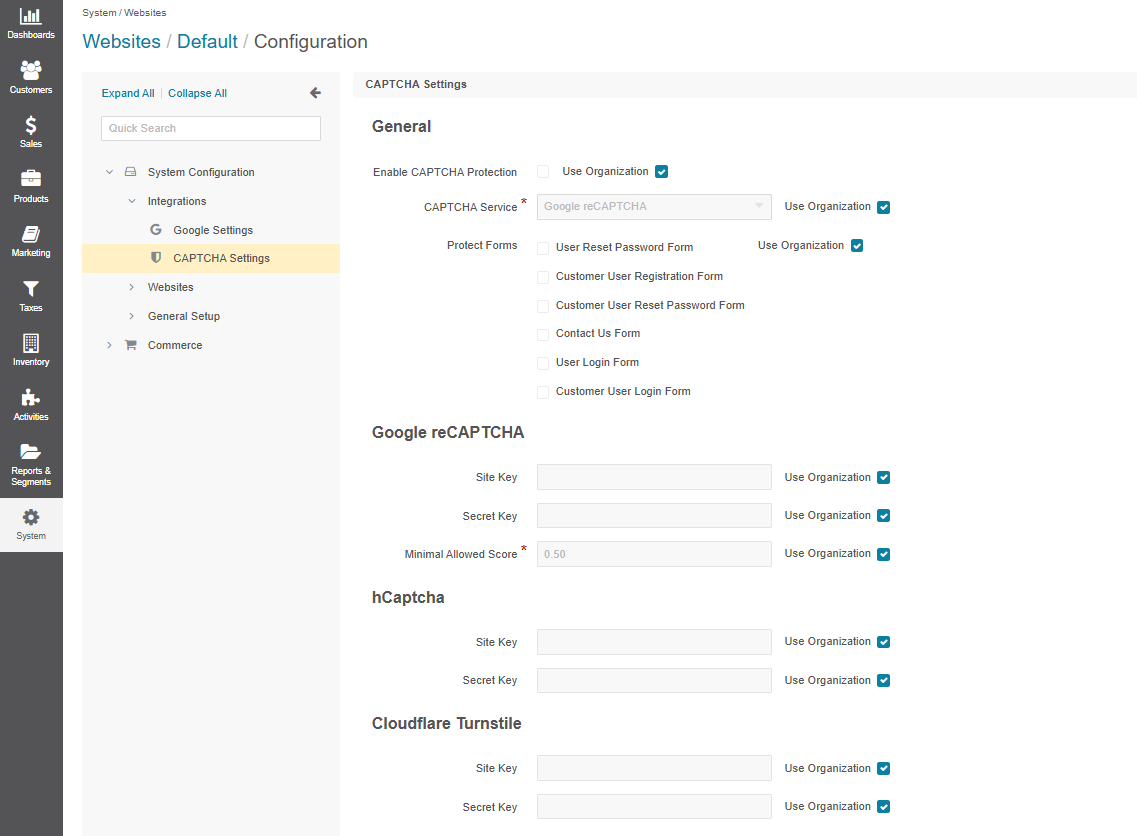This screenshot has width=1137, height=836.
Task: Select Google Settings in the tree
Action: pos(212,230)
